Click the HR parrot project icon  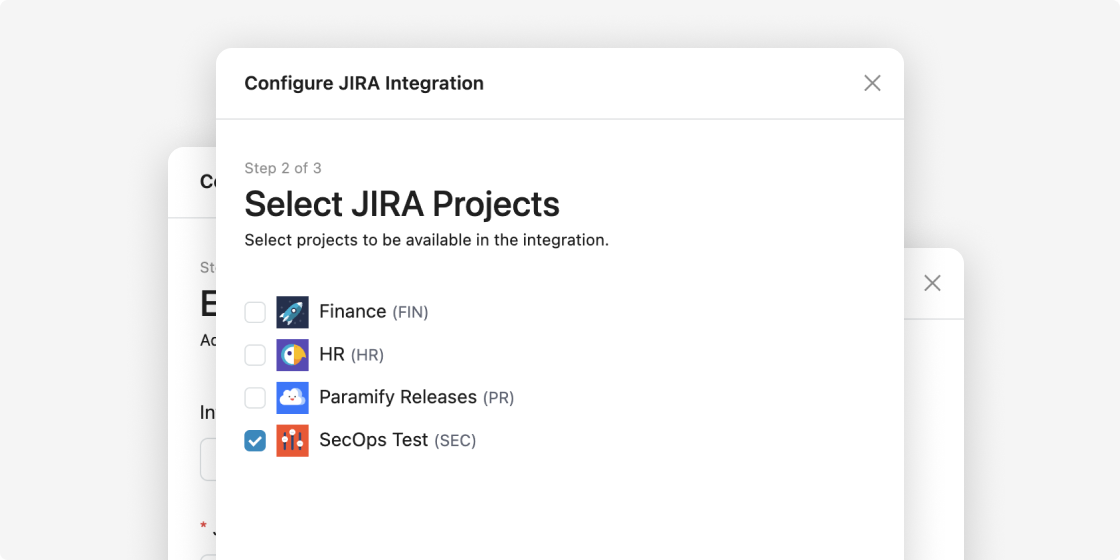pos(293,355)
